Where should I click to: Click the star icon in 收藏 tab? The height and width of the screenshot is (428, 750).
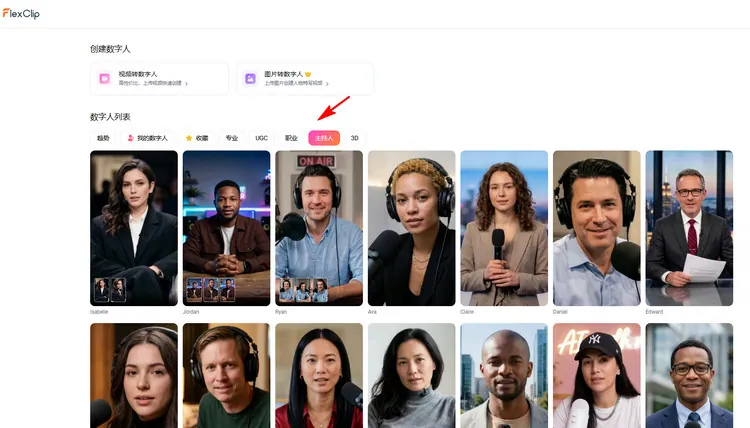[x=189, y=138]
